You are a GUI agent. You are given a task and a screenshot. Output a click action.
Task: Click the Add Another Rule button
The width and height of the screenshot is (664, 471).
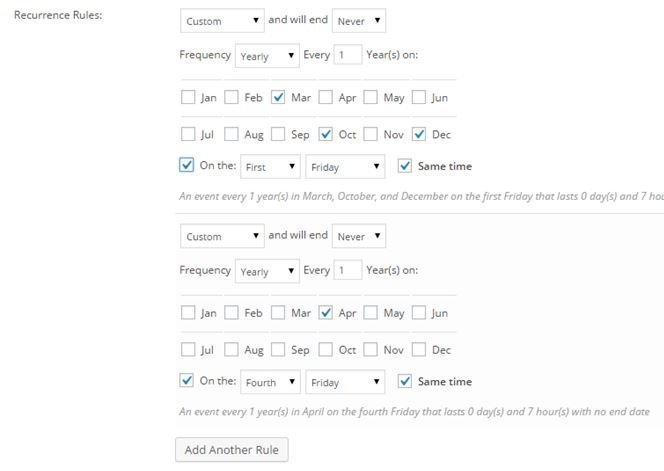coord(232,449)
